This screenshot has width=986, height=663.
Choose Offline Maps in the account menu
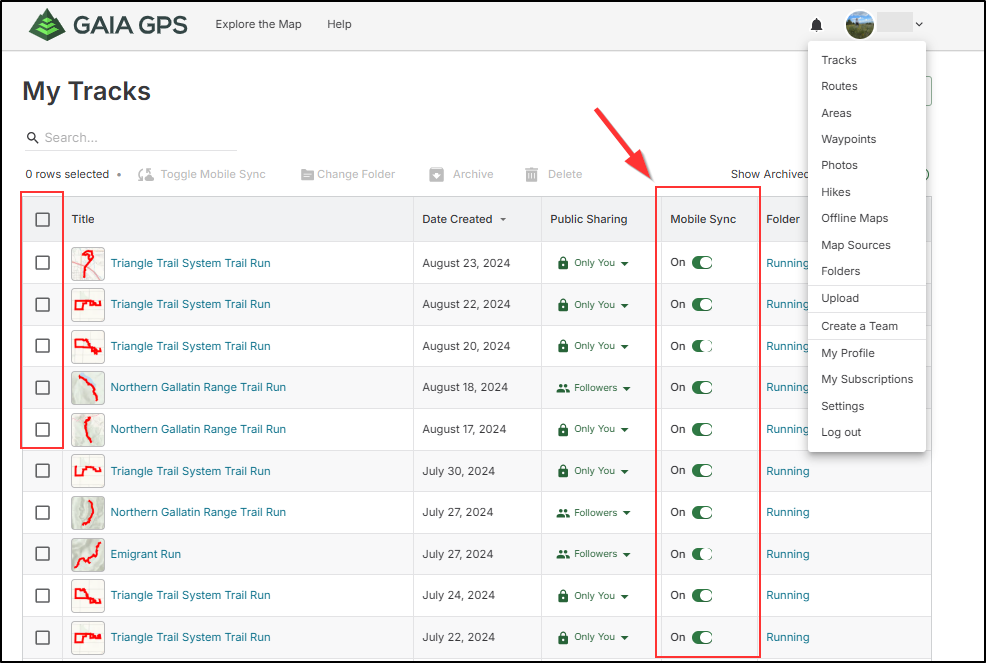854,218
